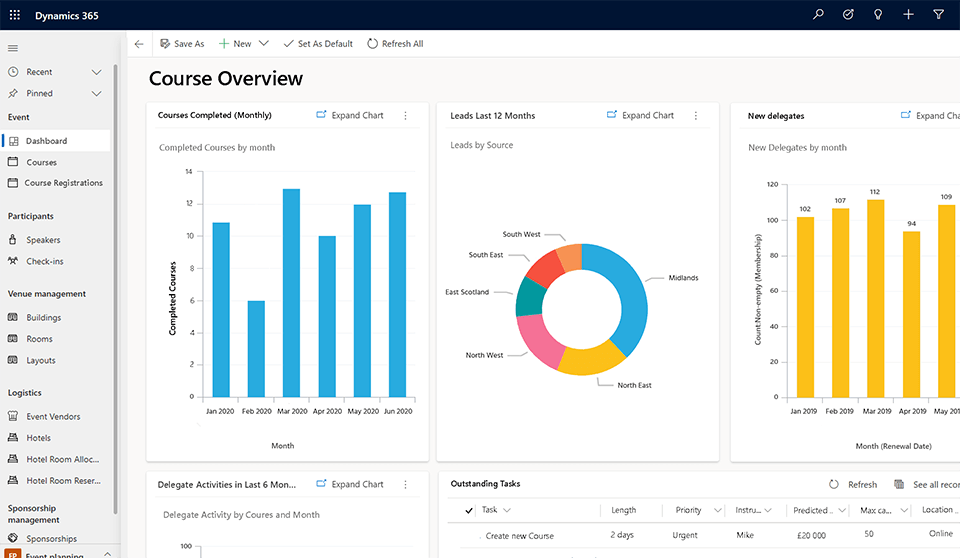
Task: Expand the Recent section chevron
Action: tap(97, 72)
